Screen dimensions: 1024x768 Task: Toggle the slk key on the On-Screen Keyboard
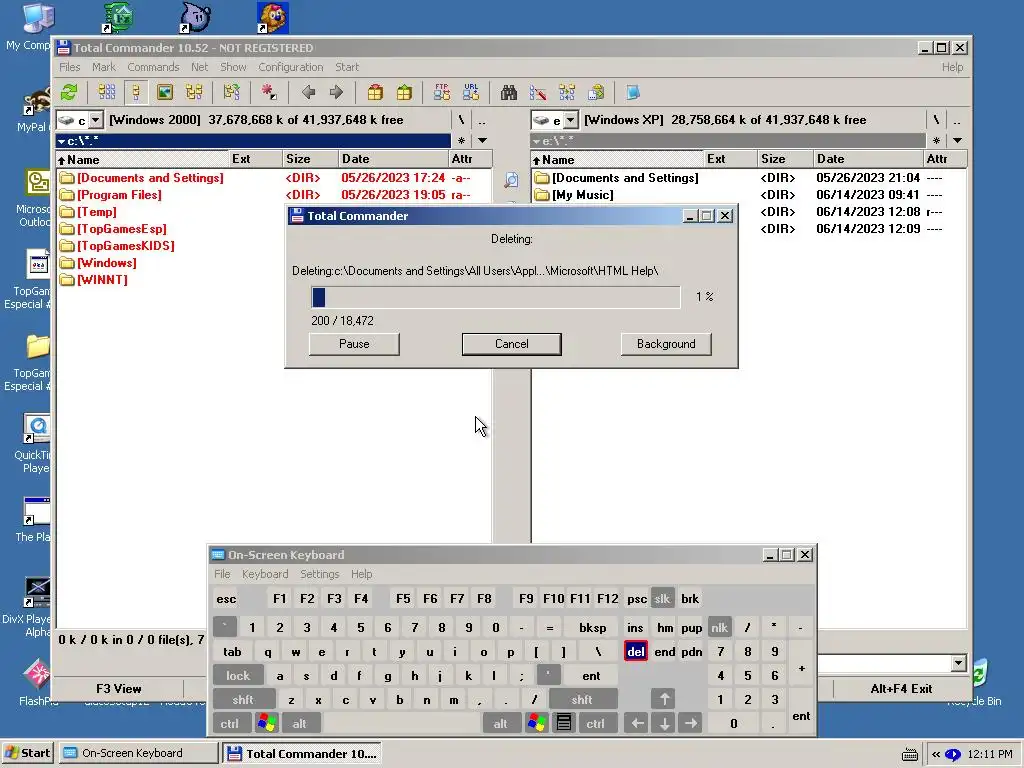point(662,598)
